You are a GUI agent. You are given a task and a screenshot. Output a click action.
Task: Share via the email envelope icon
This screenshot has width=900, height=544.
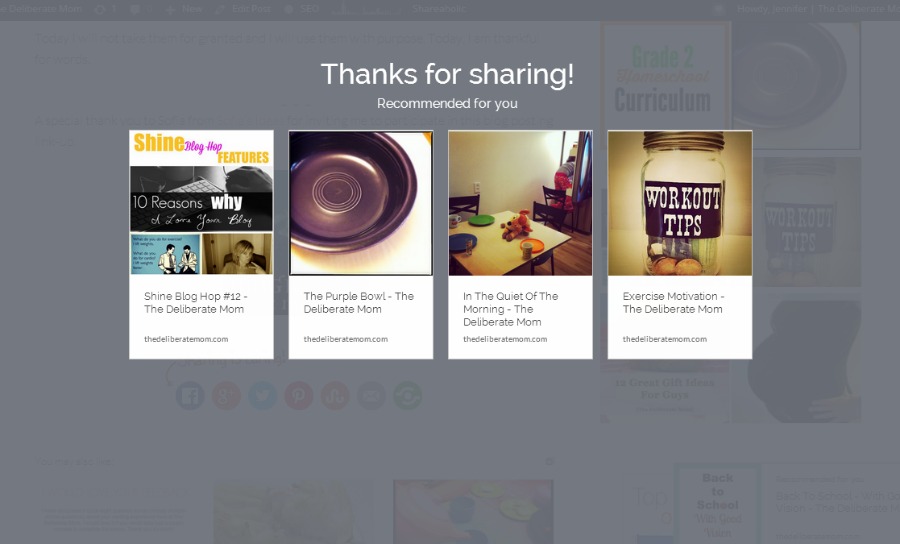pos(371,395)
